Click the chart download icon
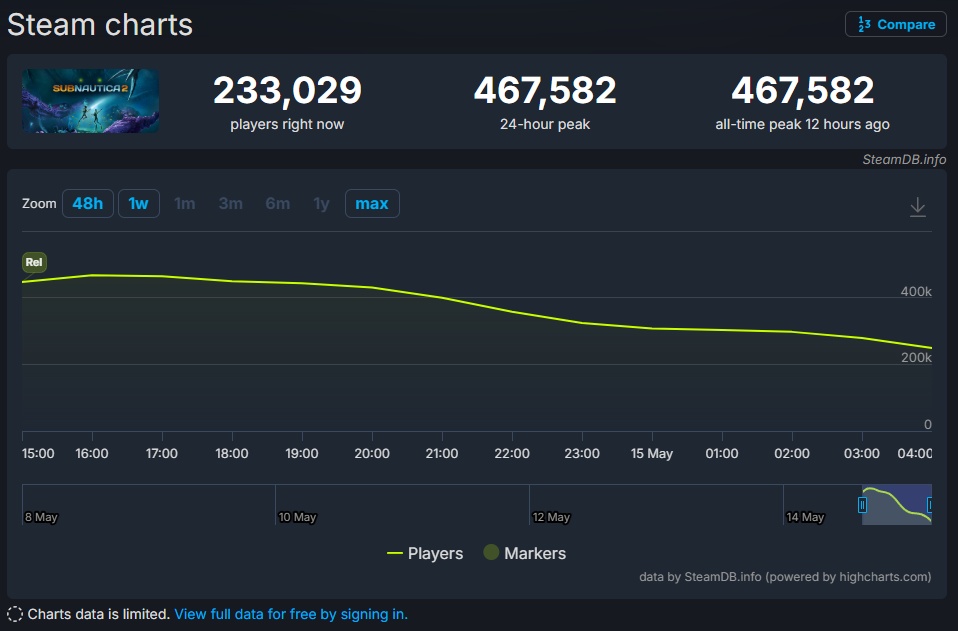This screenshot has width=958, height=631. [918, 206]
